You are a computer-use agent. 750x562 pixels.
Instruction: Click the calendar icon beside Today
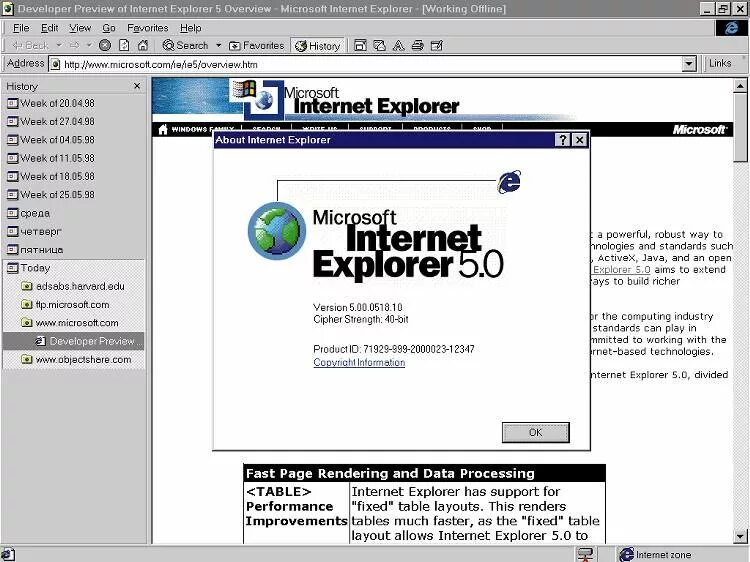click(x=12, y=268)
